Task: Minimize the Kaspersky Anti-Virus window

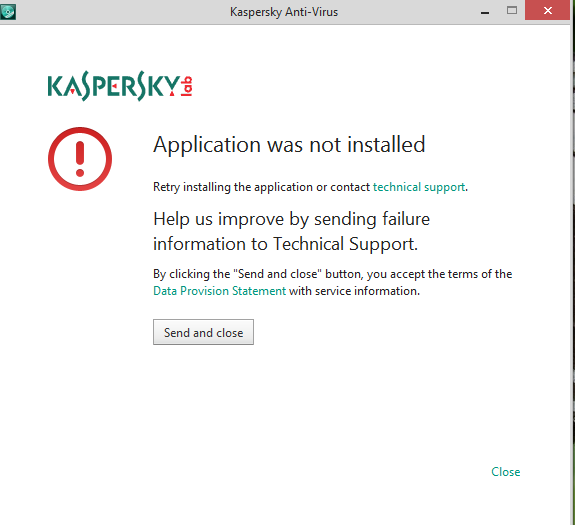Action: 485,12
